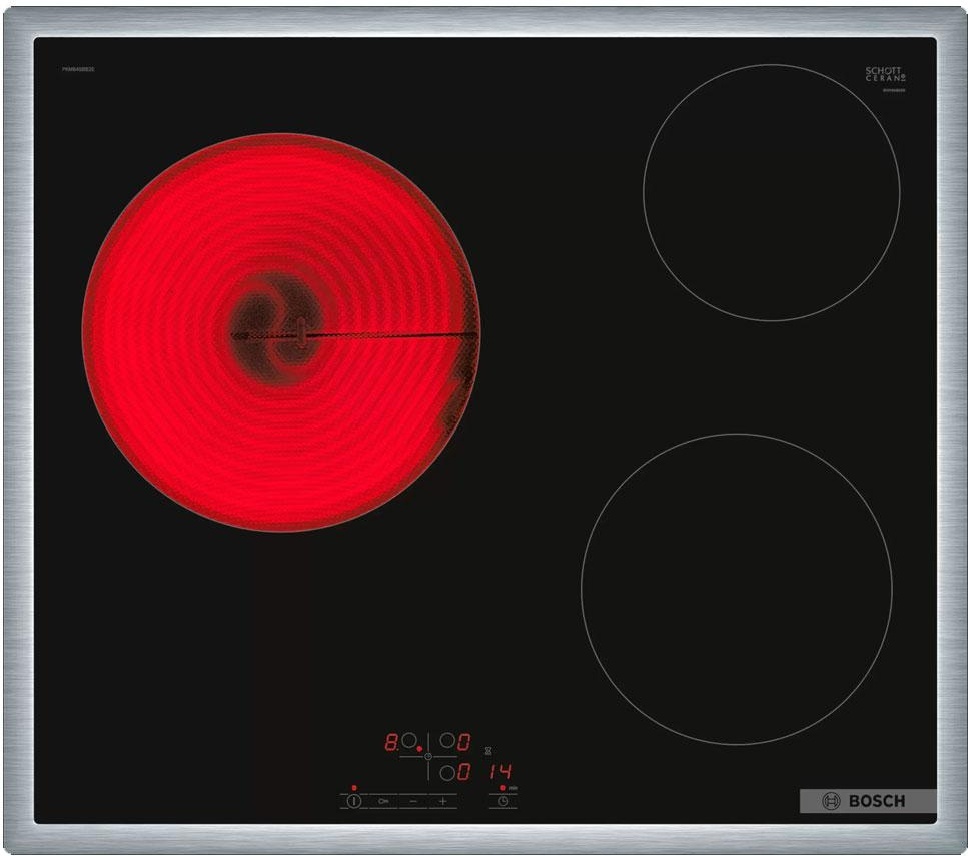This screenshot has width=968, height=856.
Task: Select the upper right zone circle icon
Action: click(x=447, y=741)
